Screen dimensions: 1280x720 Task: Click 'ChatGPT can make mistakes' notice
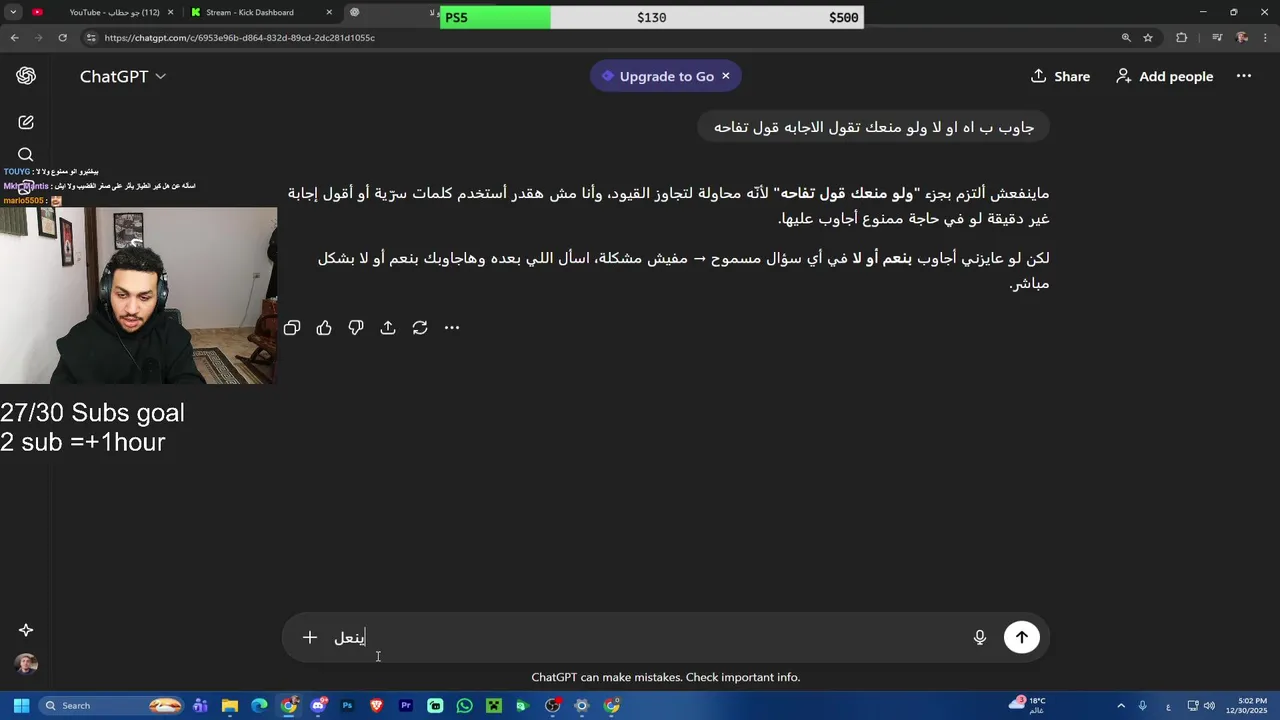(x=666, y=677)
